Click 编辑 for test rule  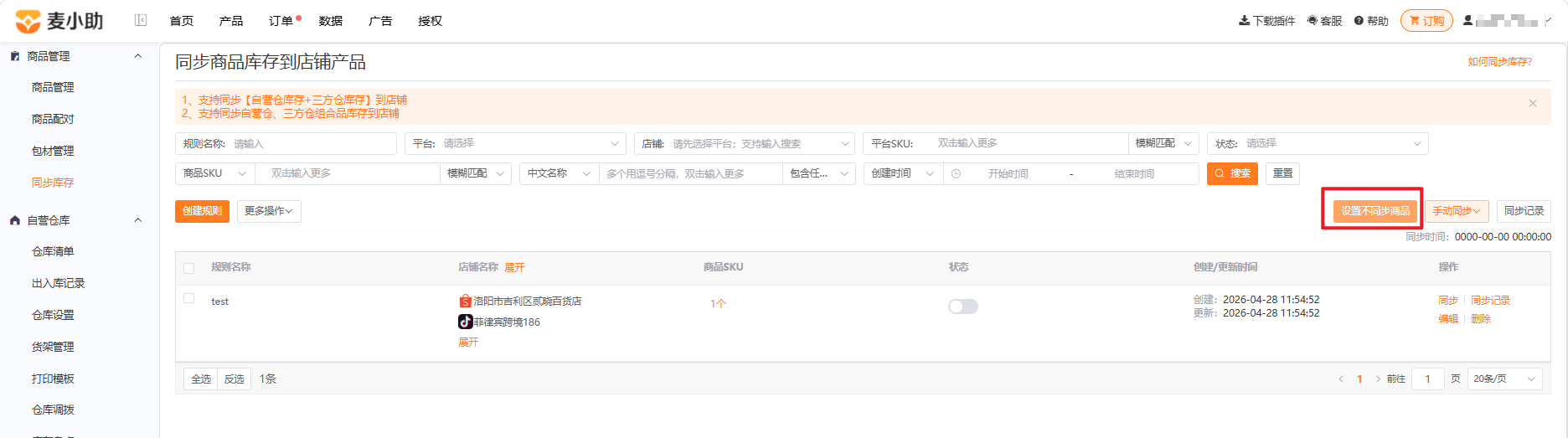(1448, 319)
